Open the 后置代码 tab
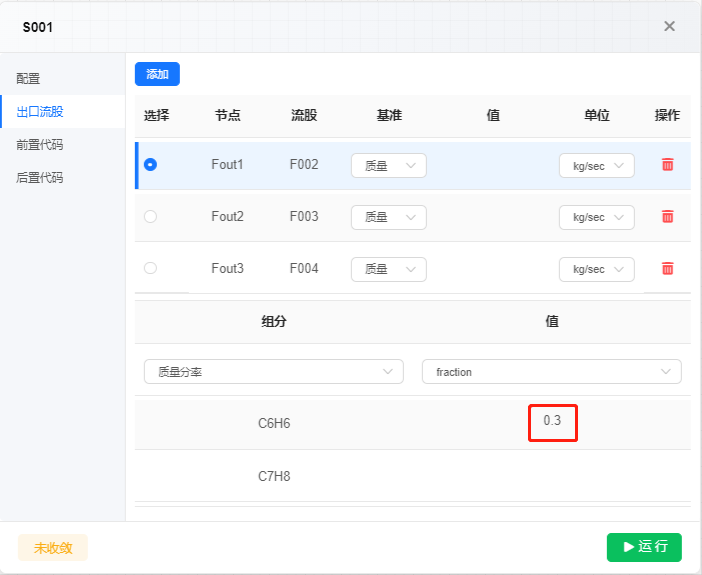 [63, 178]
